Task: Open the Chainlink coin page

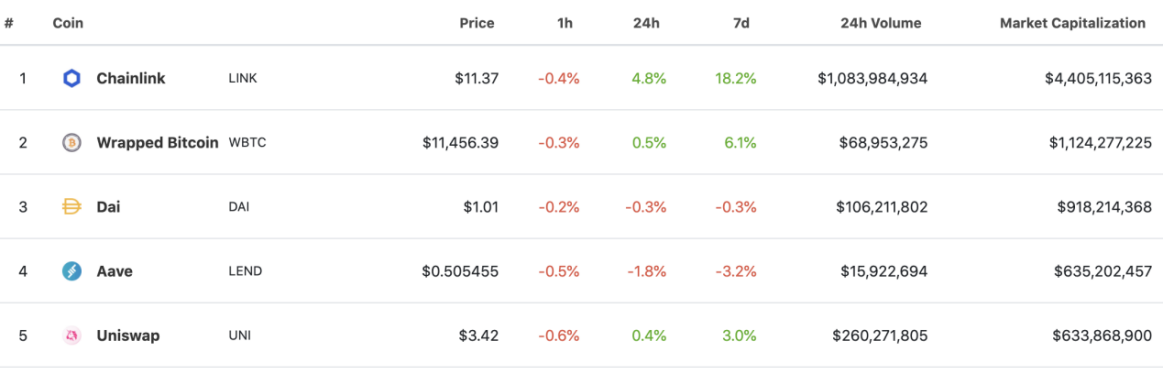Action: pyautogui.click(x=131, y=79)
